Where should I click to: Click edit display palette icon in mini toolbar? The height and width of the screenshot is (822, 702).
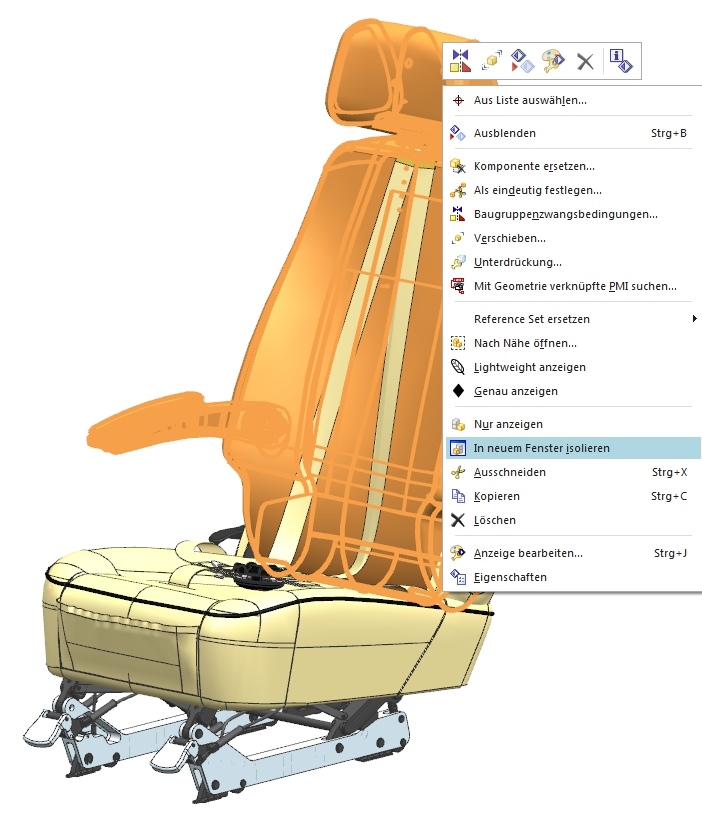tap(554, 61)
